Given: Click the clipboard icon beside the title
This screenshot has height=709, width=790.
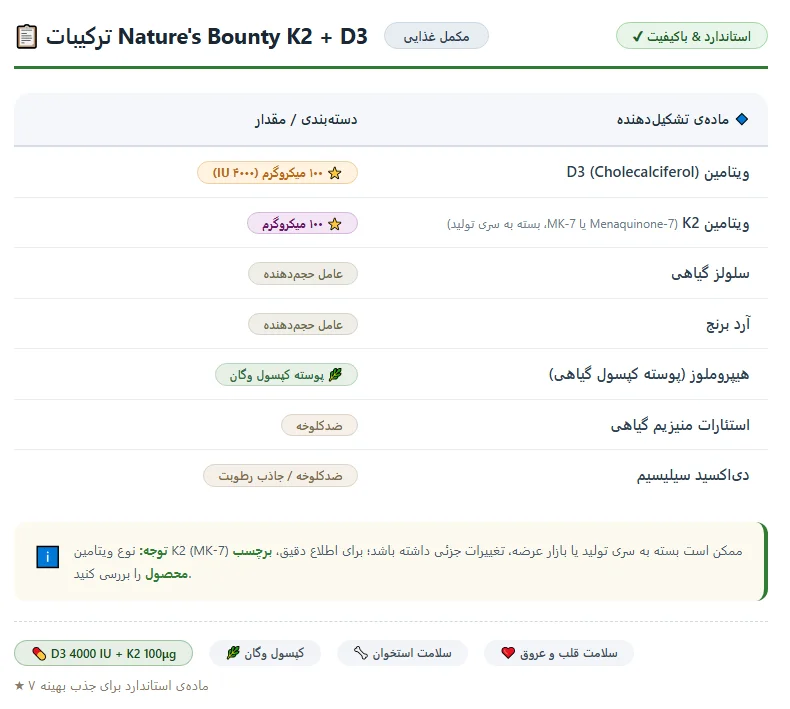Looking at the screenshot, I should (x=26, y=37).
